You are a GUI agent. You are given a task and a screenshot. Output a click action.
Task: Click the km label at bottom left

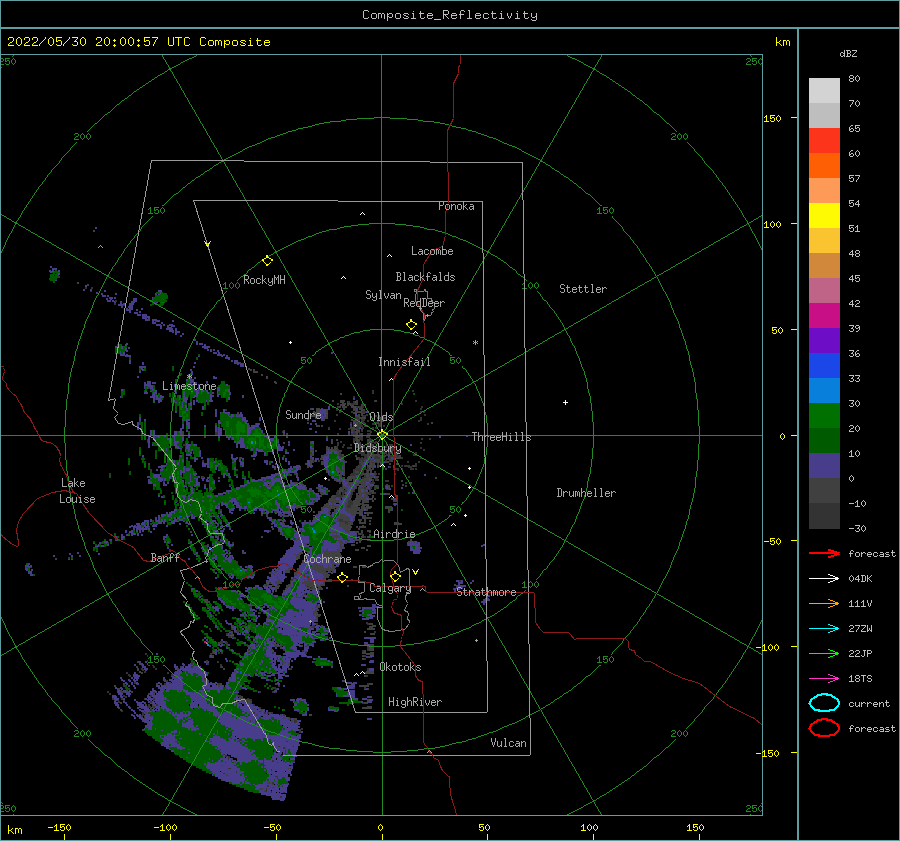point(14,830)
